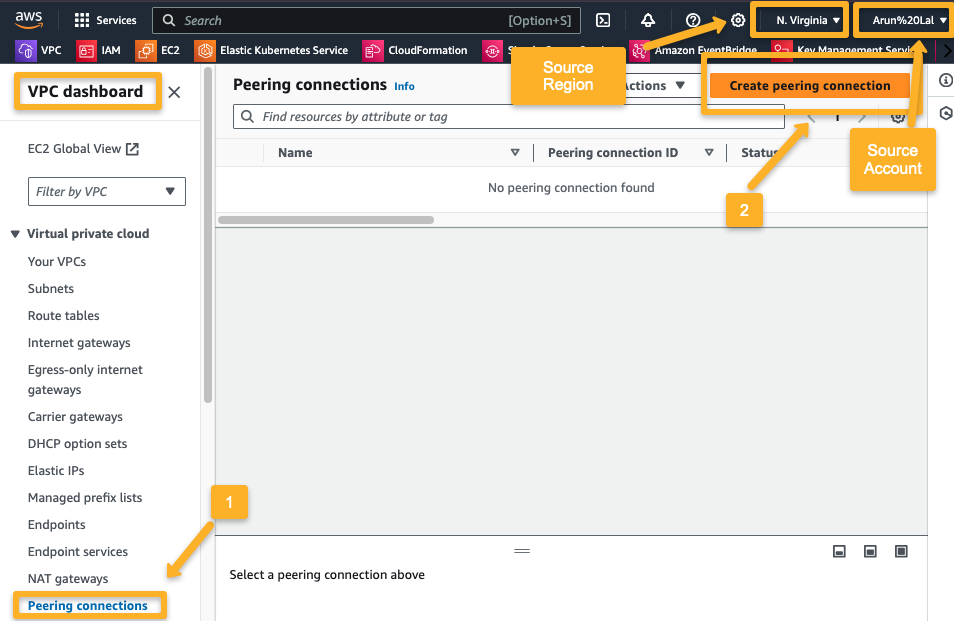Image resolution: width=954 pixels, height=621 pixels.
Task: Select DHCP option sets in sidebar
Action: 77,443
